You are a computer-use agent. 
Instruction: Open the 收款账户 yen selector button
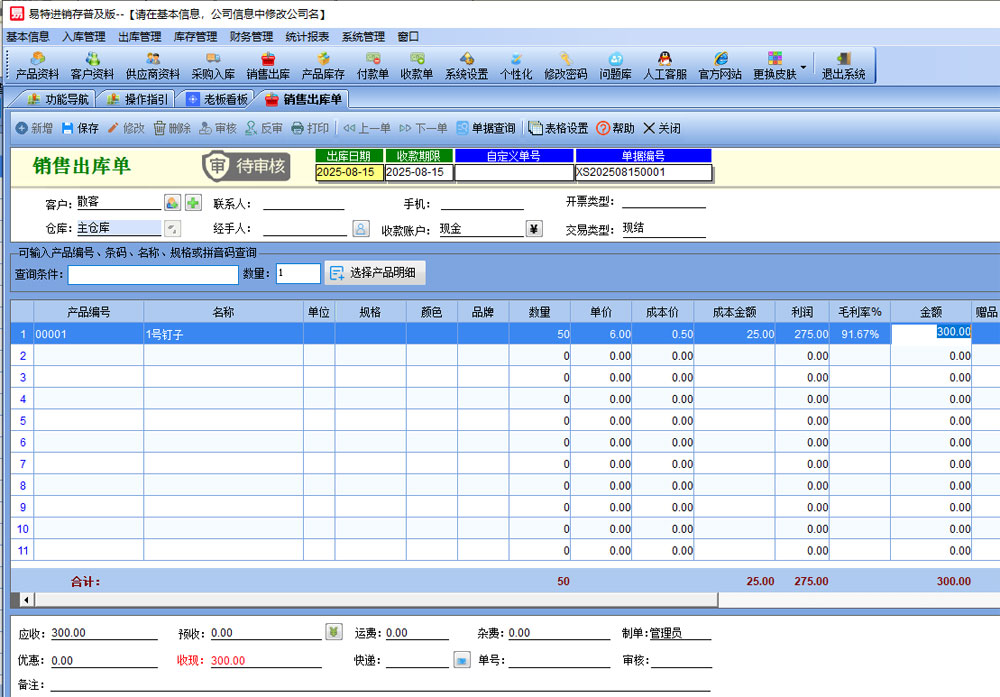tap(534, 228)
